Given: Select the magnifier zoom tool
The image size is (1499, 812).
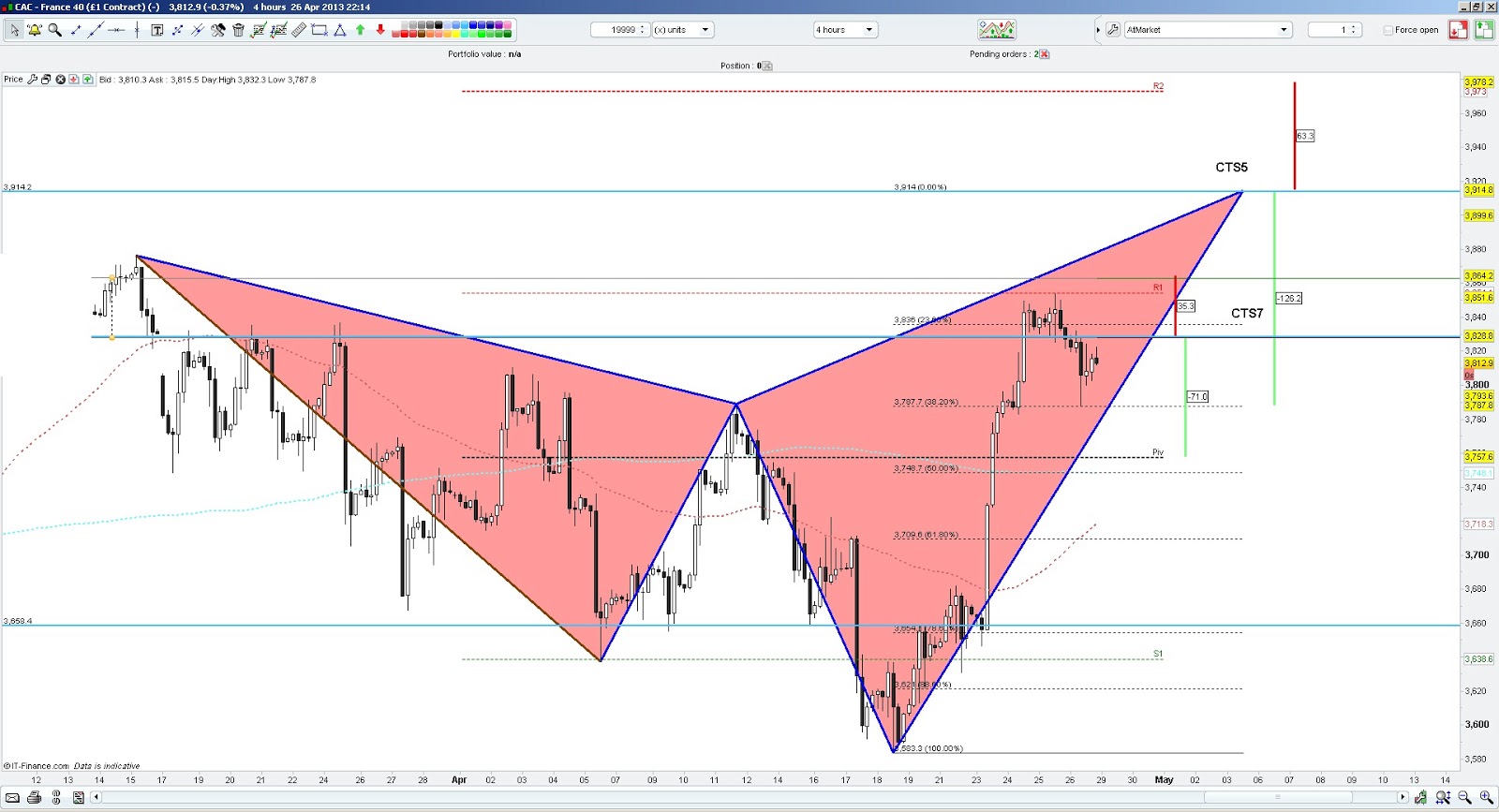Looking at the screenshot, I should 55,30.
